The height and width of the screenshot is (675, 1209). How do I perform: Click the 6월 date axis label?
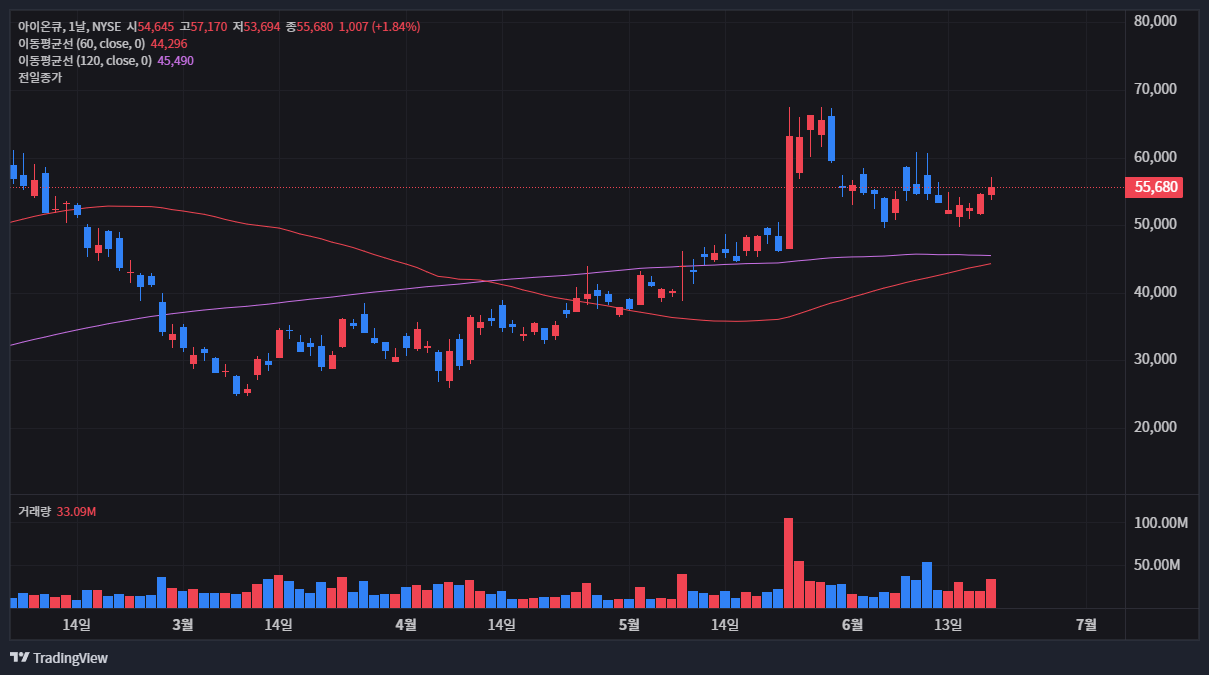click(x=852, y=625)
